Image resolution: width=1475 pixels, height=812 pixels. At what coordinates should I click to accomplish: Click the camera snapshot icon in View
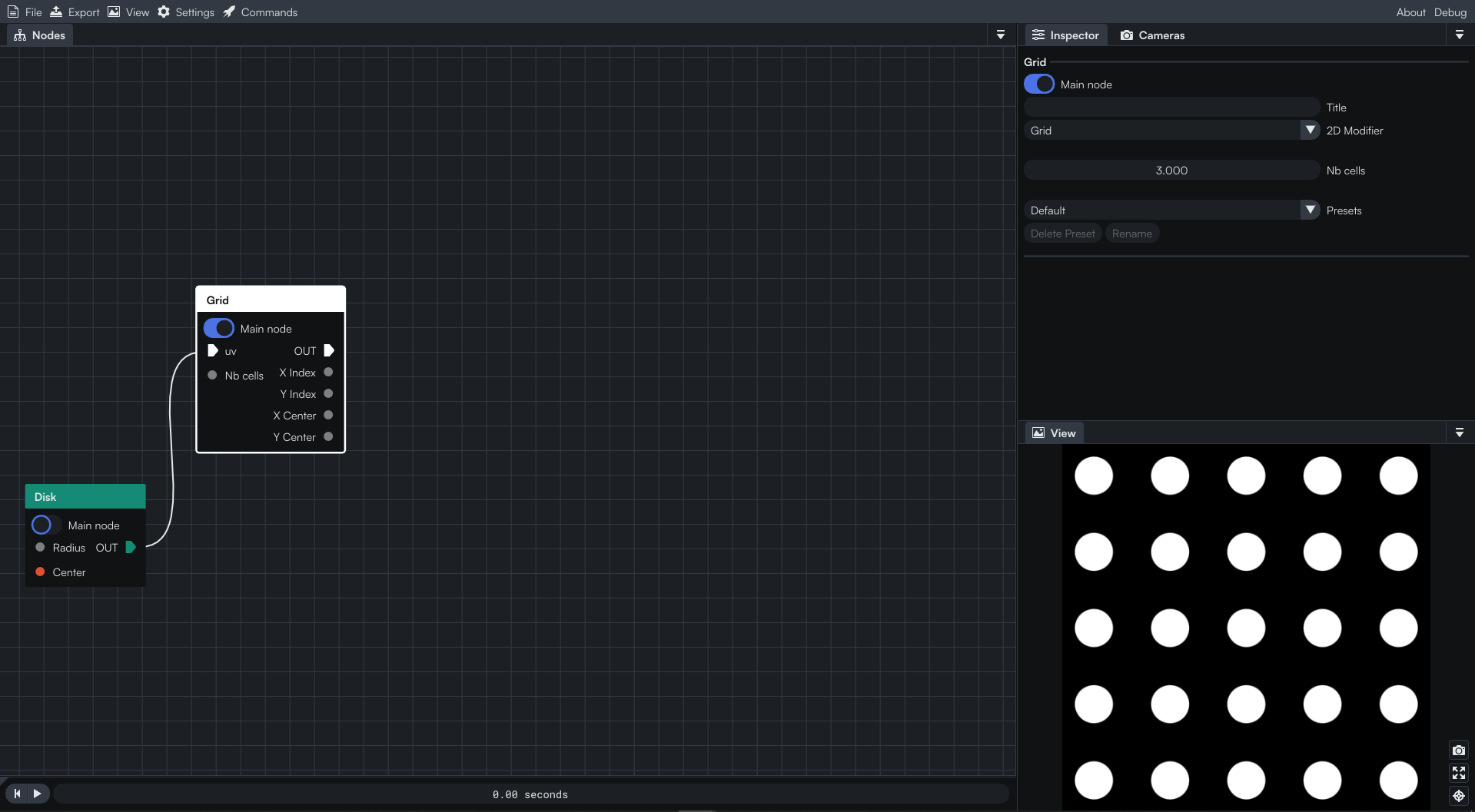[1459, 751]
